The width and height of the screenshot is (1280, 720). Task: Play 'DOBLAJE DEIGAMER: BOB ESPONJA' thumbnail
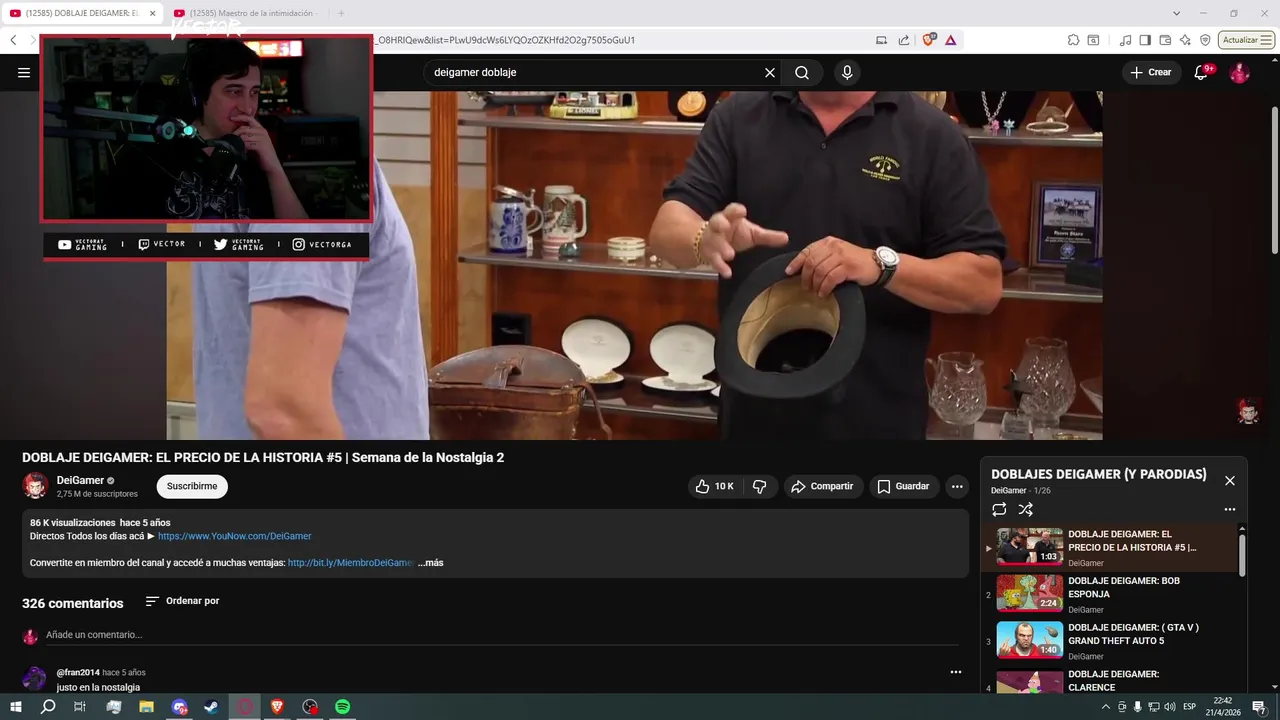[x=1030, y=593]
